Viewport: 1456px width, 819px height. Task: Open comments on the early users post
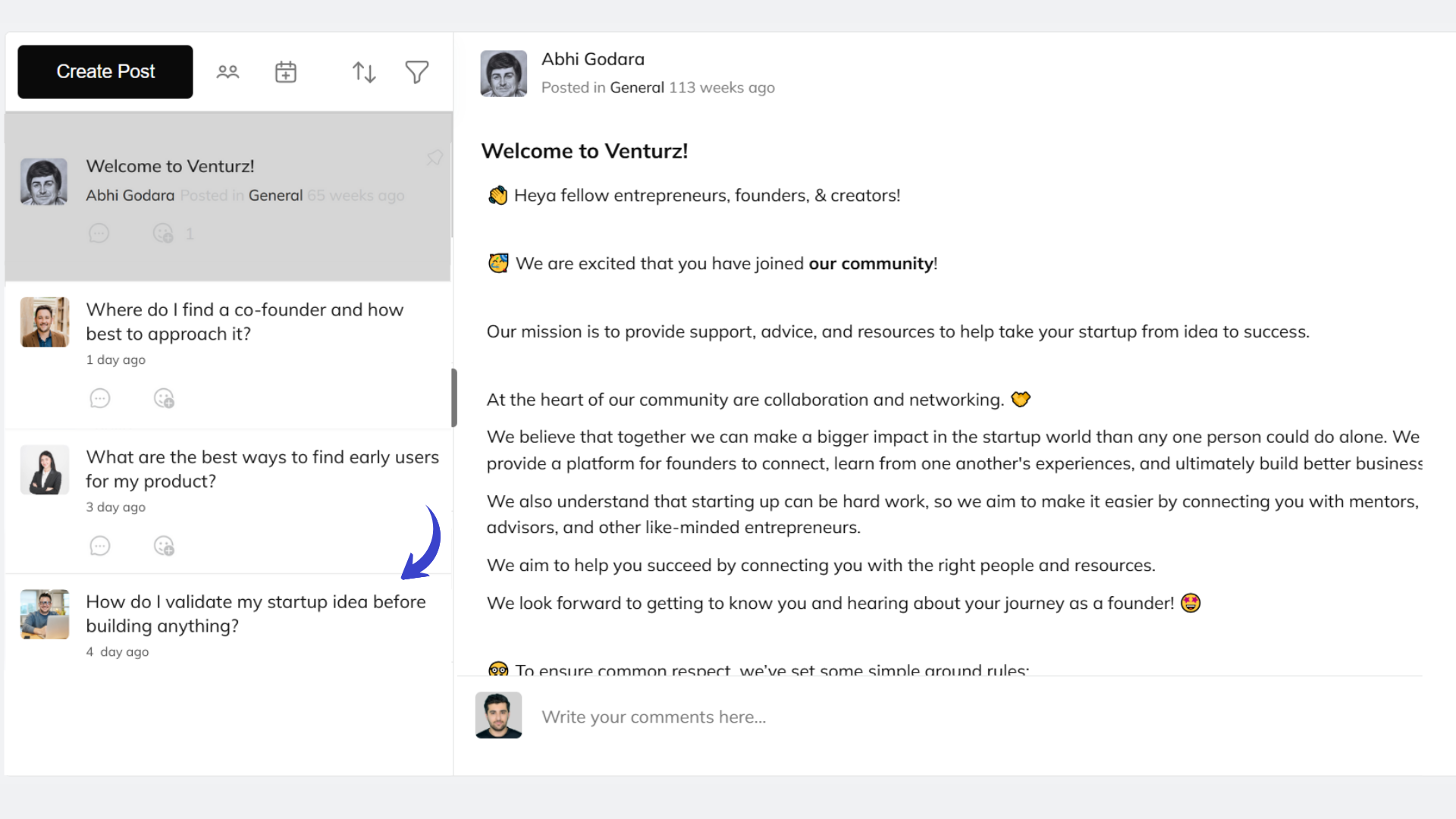[x=100, y=545]
